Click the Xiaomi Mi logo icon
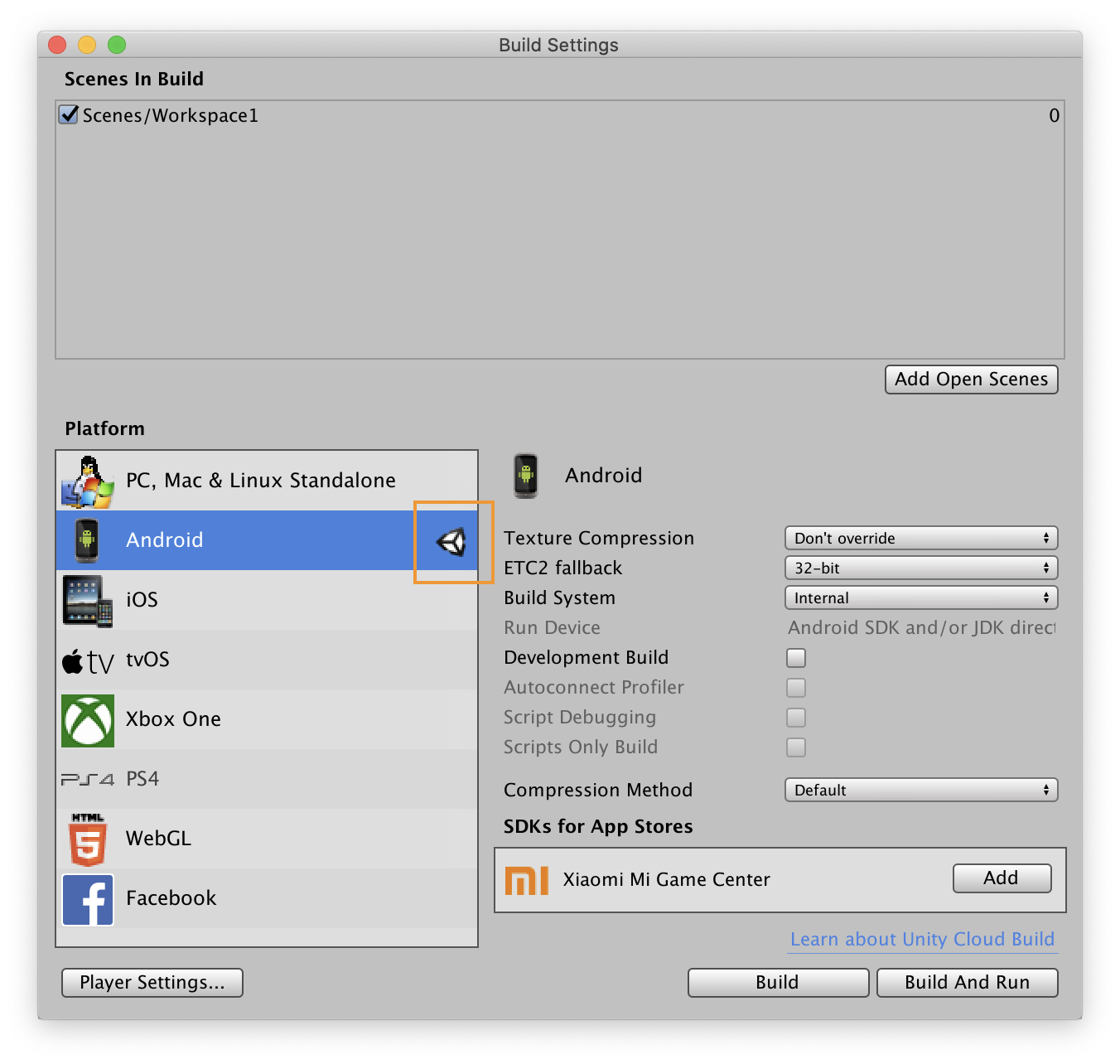The height and width of the screenshot is (1064, 1120). [527, 880]
